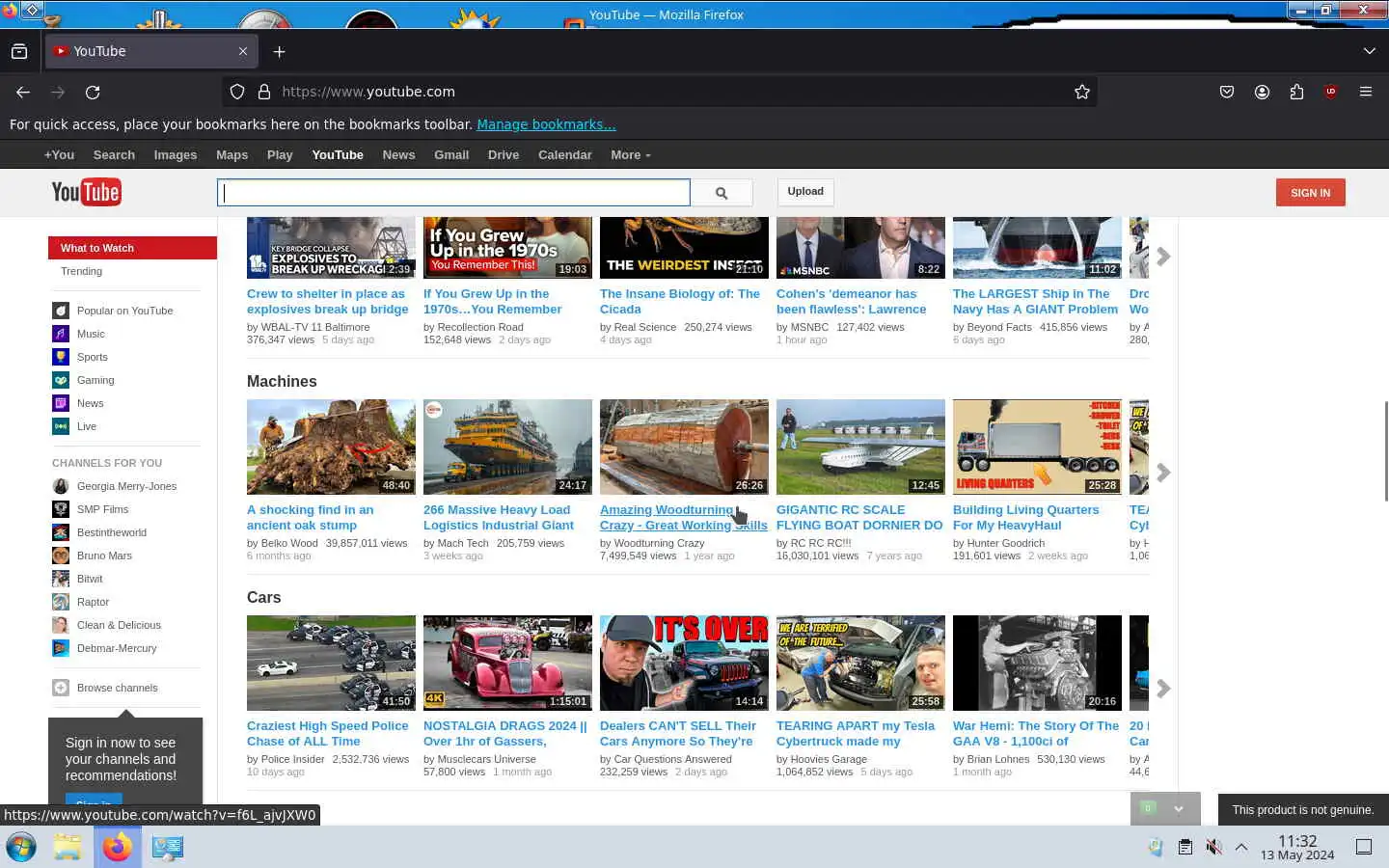The width and height of the screenshot is (1389, 868).
Task: Select the News category icon in sidebar
Action: click(61, 403)
